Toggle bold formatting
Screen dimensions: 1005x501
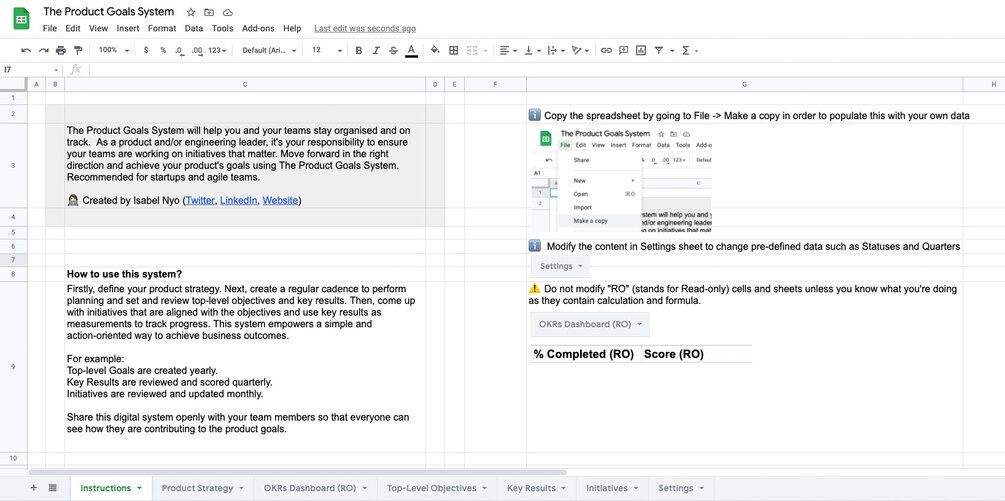(x=359, y=50)
